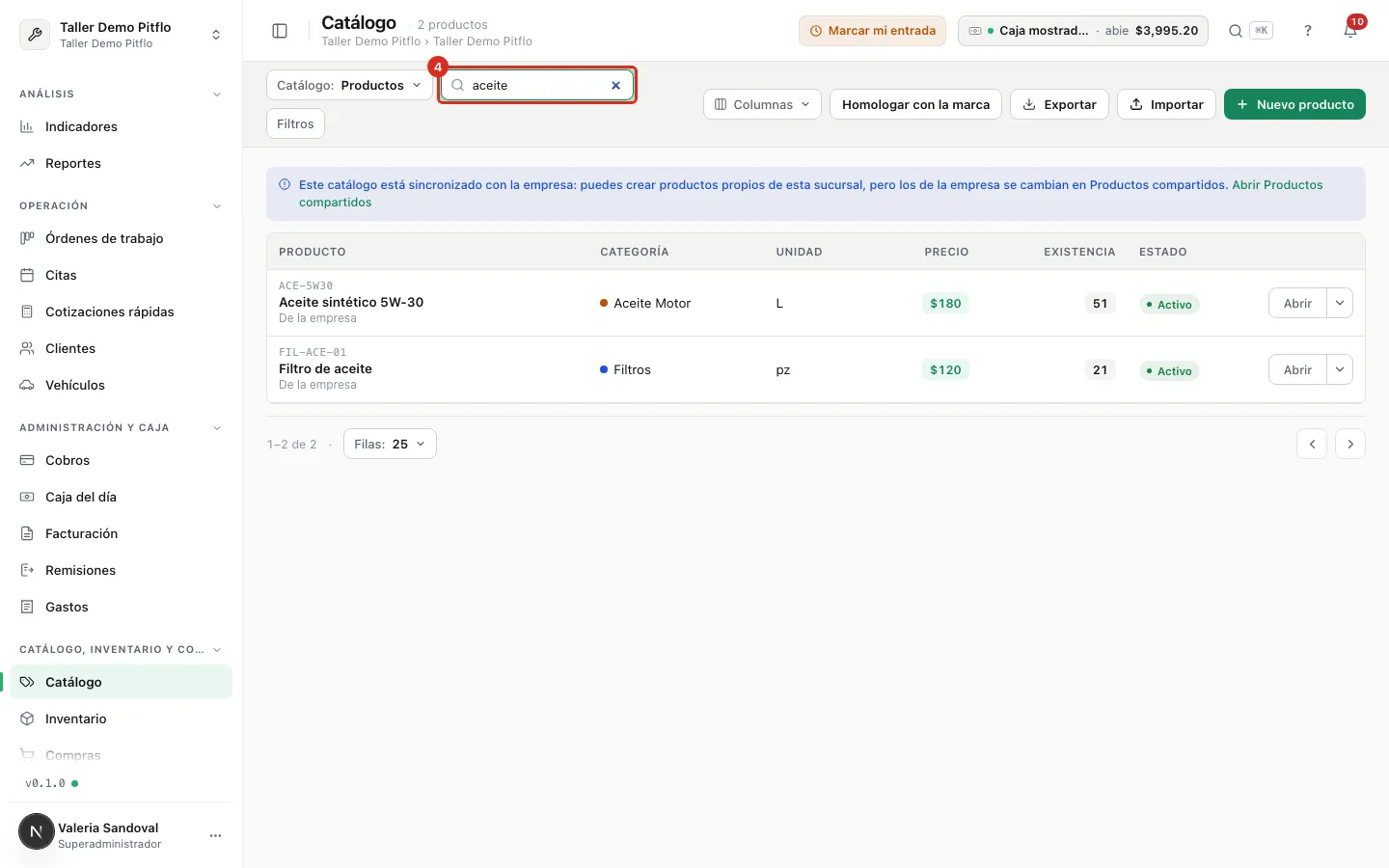1389x868 pixels.
Task: Open the Catálogo: Productos dropdown
Action: pyautogui.click(x=349, y=85)
